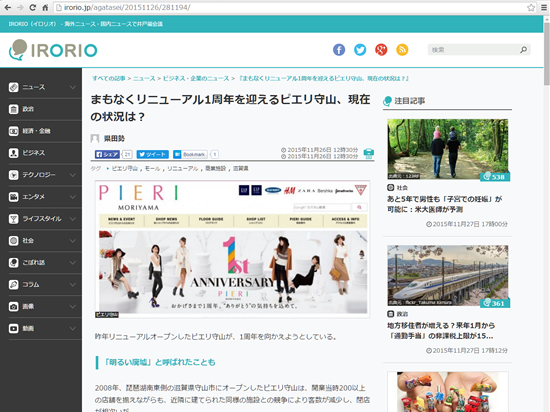
Task: Open the forest family walking article thumbnail
Action: pyautogui.click(x=448, y=149)
